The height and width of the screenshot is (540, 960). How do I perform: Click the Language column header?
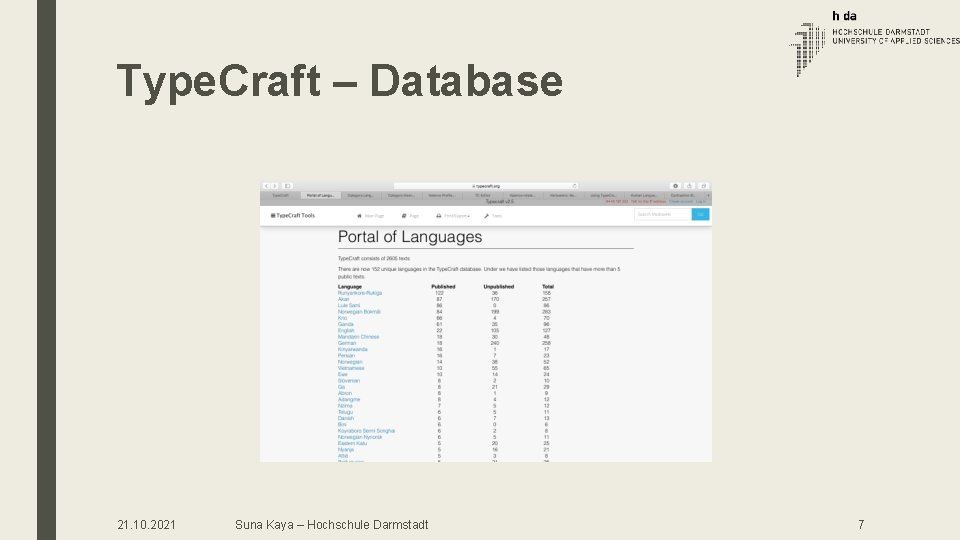(x=350, y=287)
